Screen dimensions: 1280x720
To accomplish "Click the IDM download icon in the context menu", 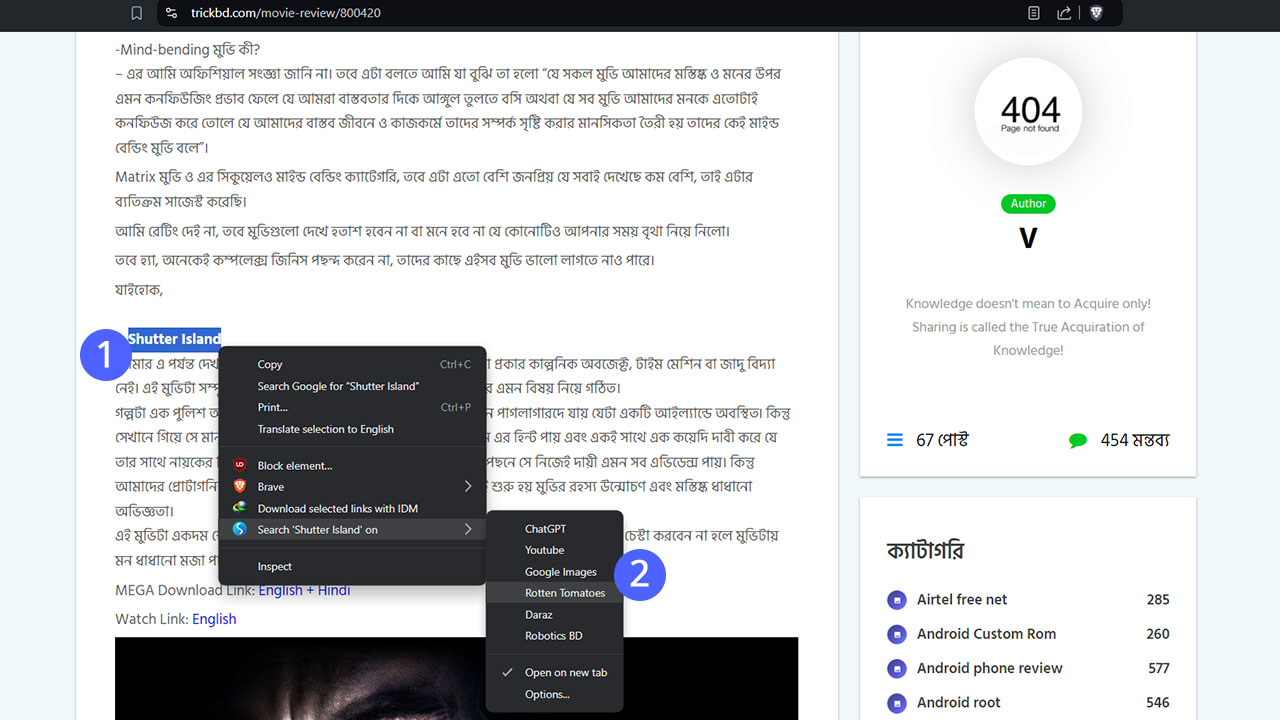I will tap(240, 508).
